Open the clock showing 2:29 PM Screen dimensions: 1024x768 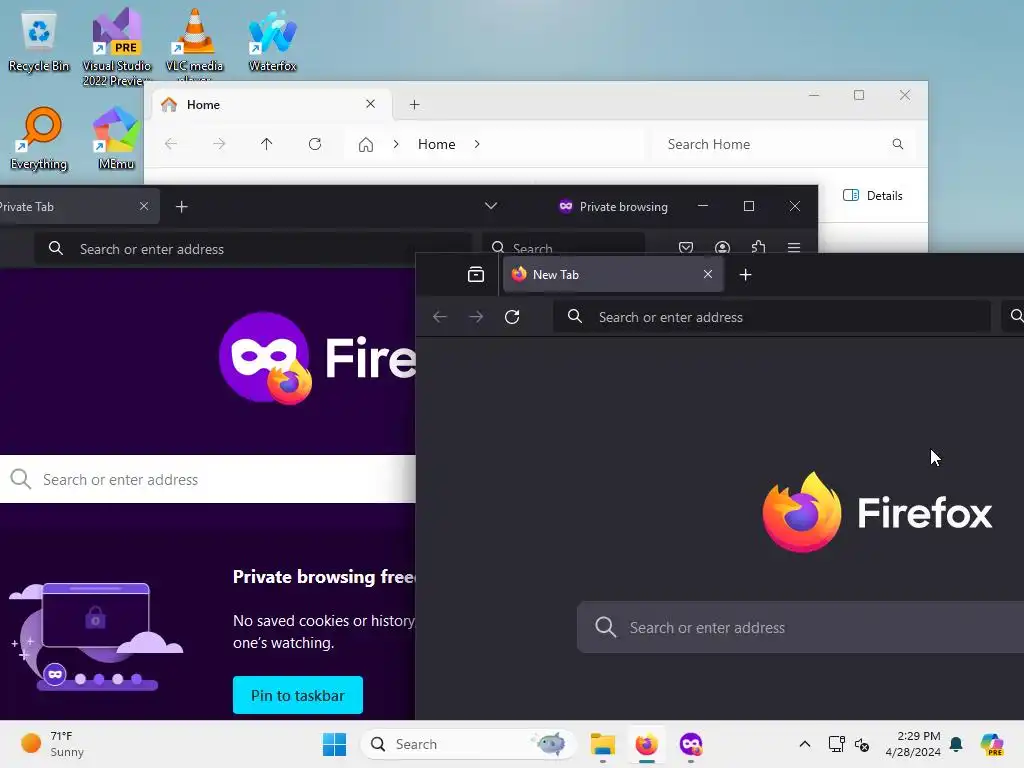coord(913,744)
